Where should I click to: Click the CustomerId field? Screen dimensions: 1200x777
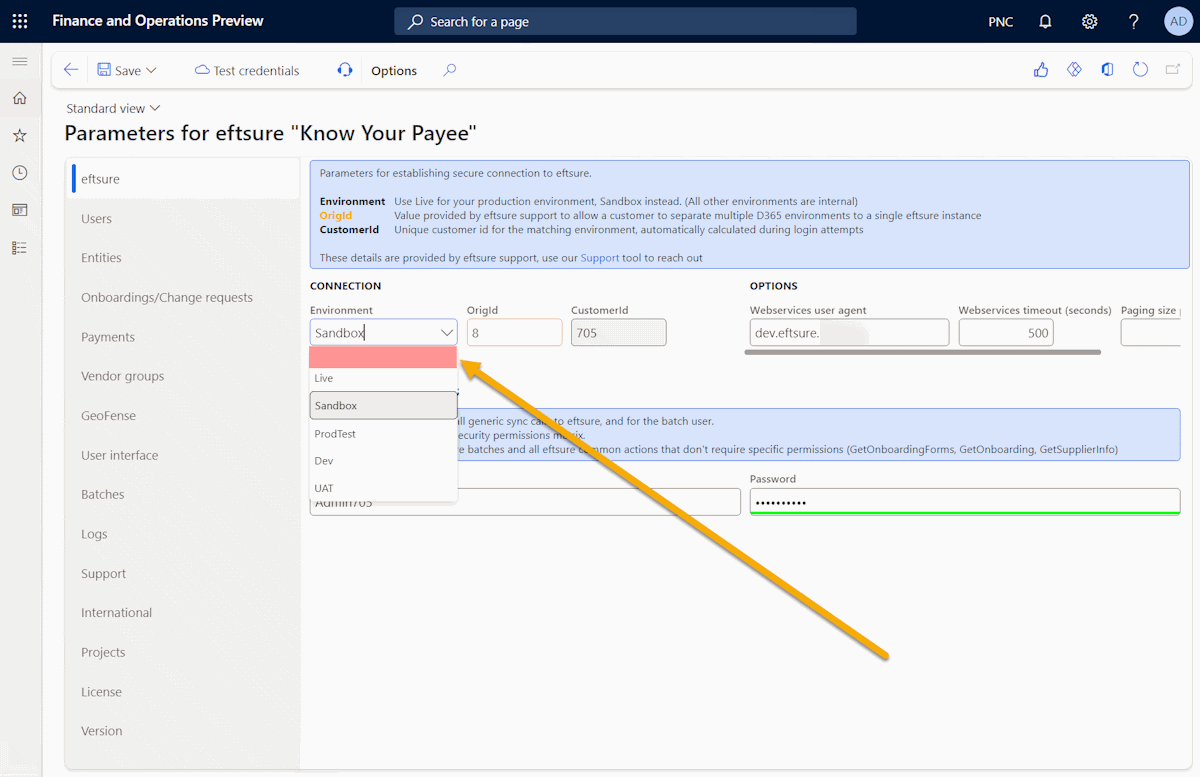pos(619,332)
